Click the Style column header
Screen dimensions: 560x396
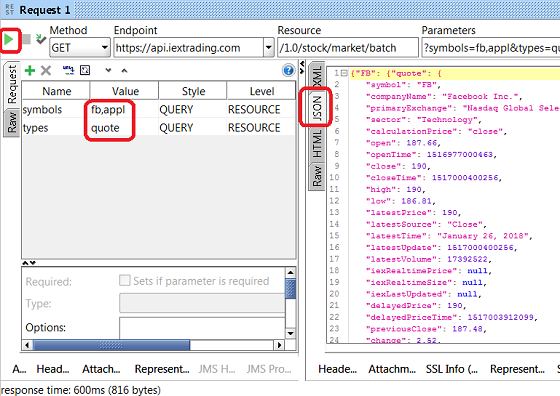(x=193, y=91)
